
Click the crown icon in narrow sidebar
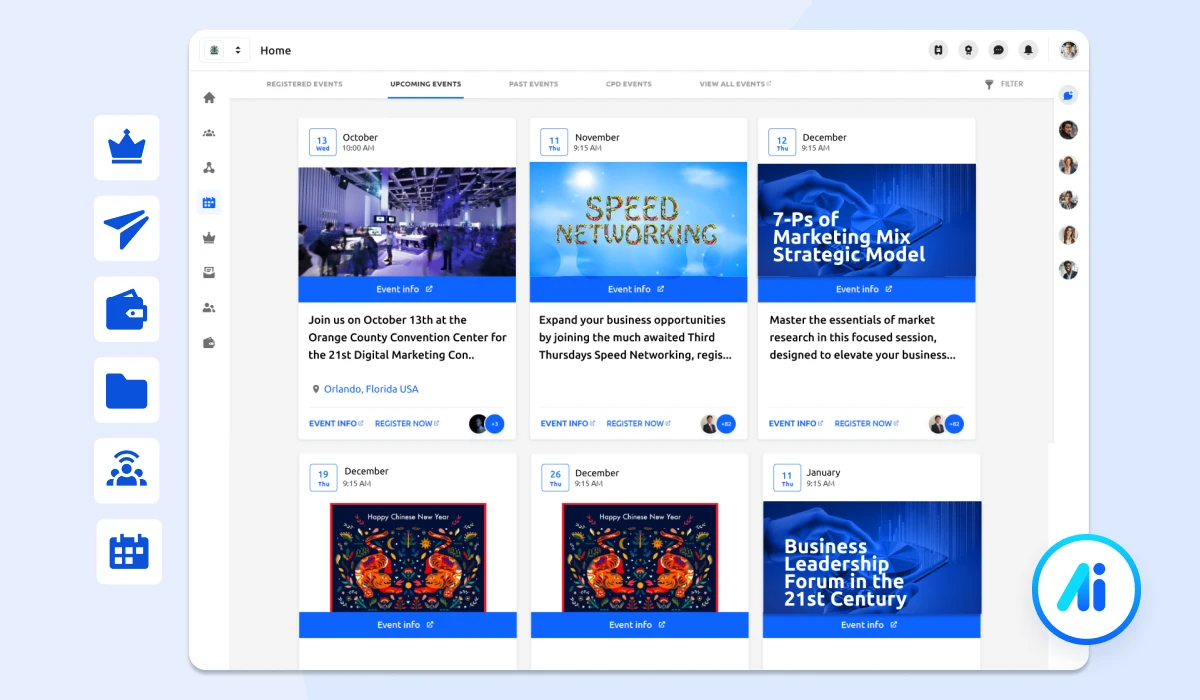(x=209, y=238)
